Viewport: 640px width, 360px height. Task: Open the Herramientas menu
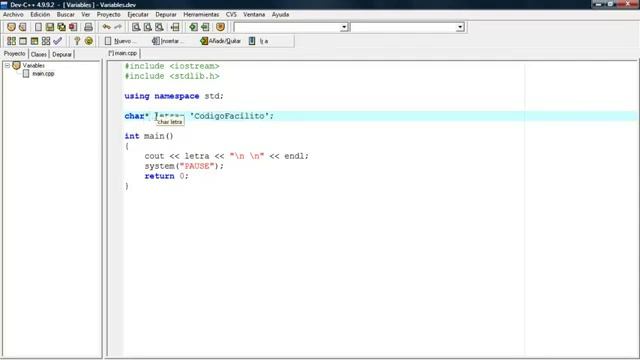click(x=201, y=14)
